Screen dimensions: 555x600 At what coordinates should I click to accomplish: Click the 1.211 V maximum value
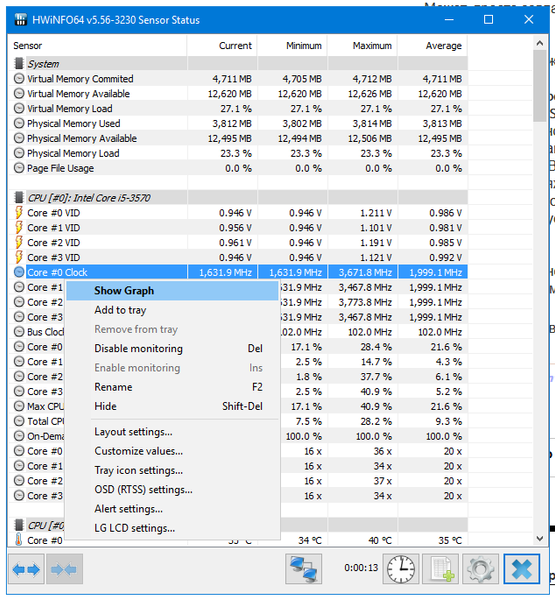click(x=376, y=213)
